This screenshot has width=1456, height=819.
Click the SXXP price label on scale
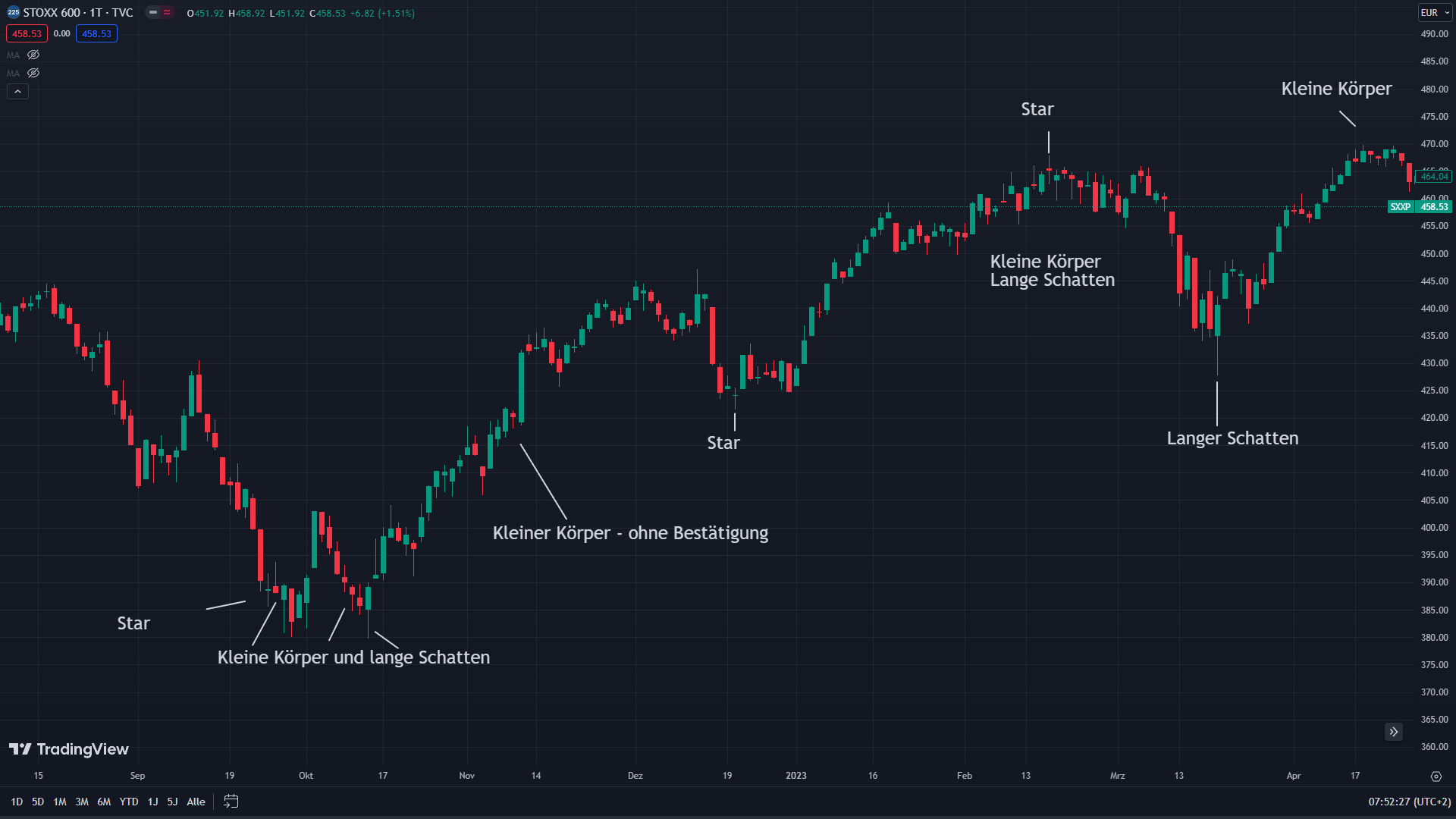[1400, 206]
